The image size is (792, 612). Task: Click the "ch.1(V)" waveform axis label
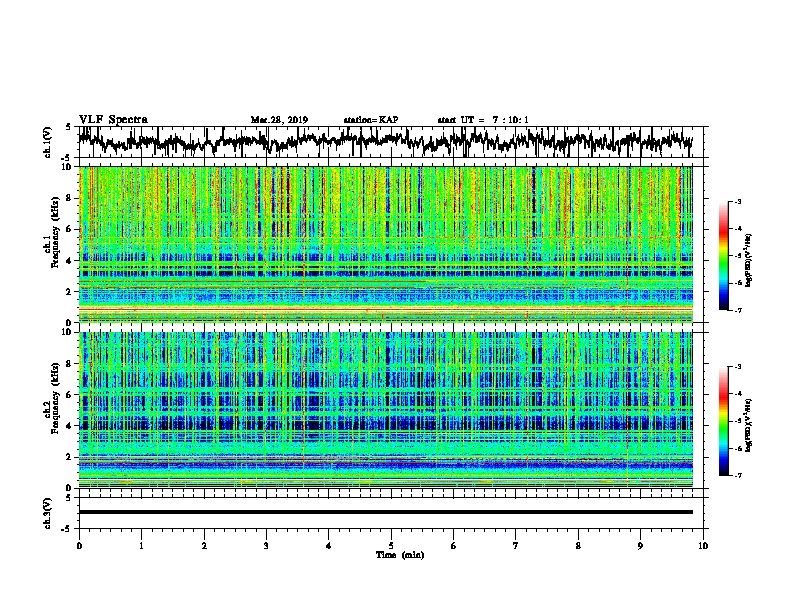click(x=48, y=142)
